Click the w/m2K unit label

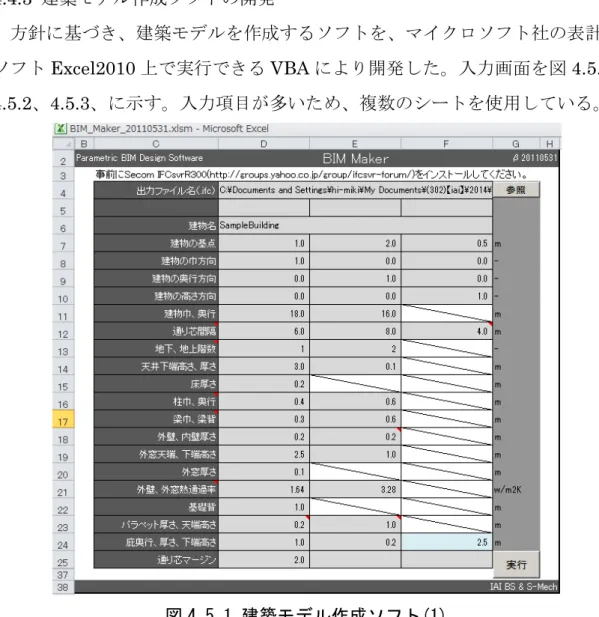click(508, 490)
